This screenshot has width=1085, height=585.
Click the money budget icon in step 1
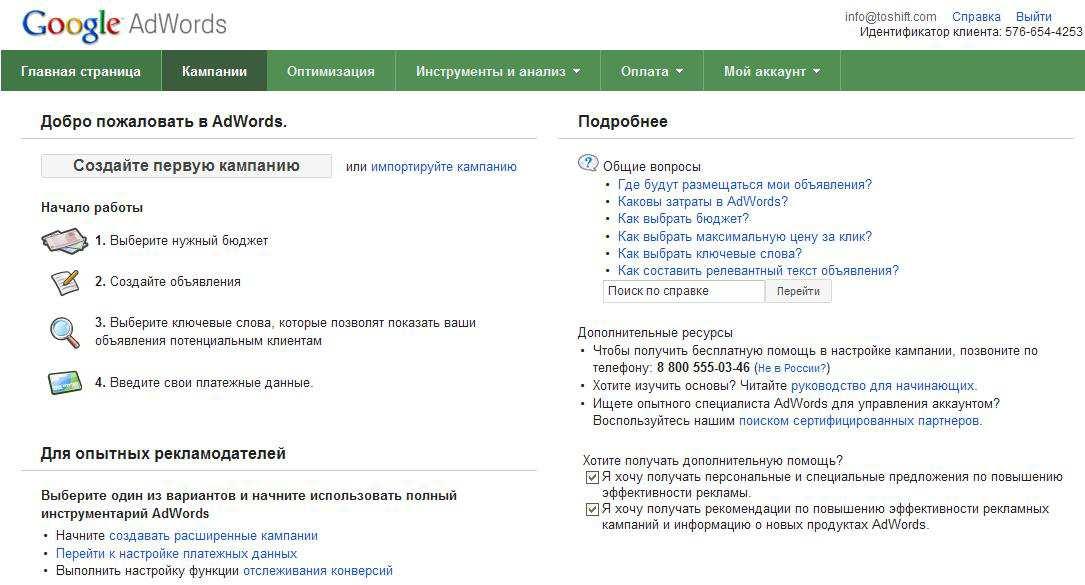[63, 241]
